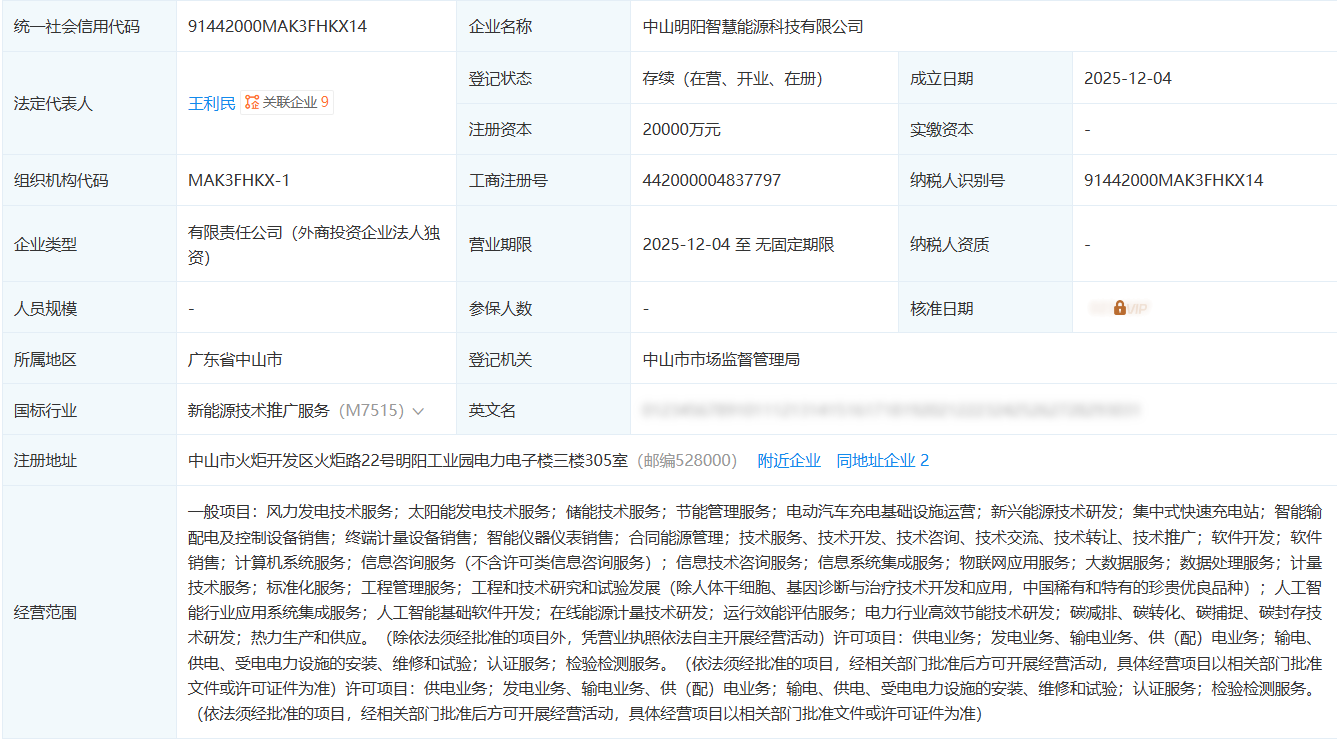Open the 同地址企业 2 link
Viewport: 1337px width, 742px height.
point(882,460)
